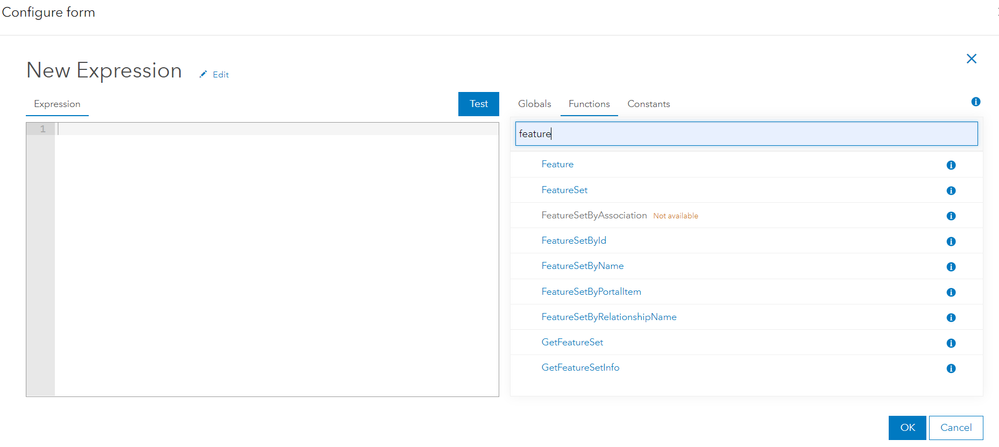This screenshot has width=999, height=447.
Task: Open info for FeatureSetByRelationshipName
Action: click(x=951, y=318)
